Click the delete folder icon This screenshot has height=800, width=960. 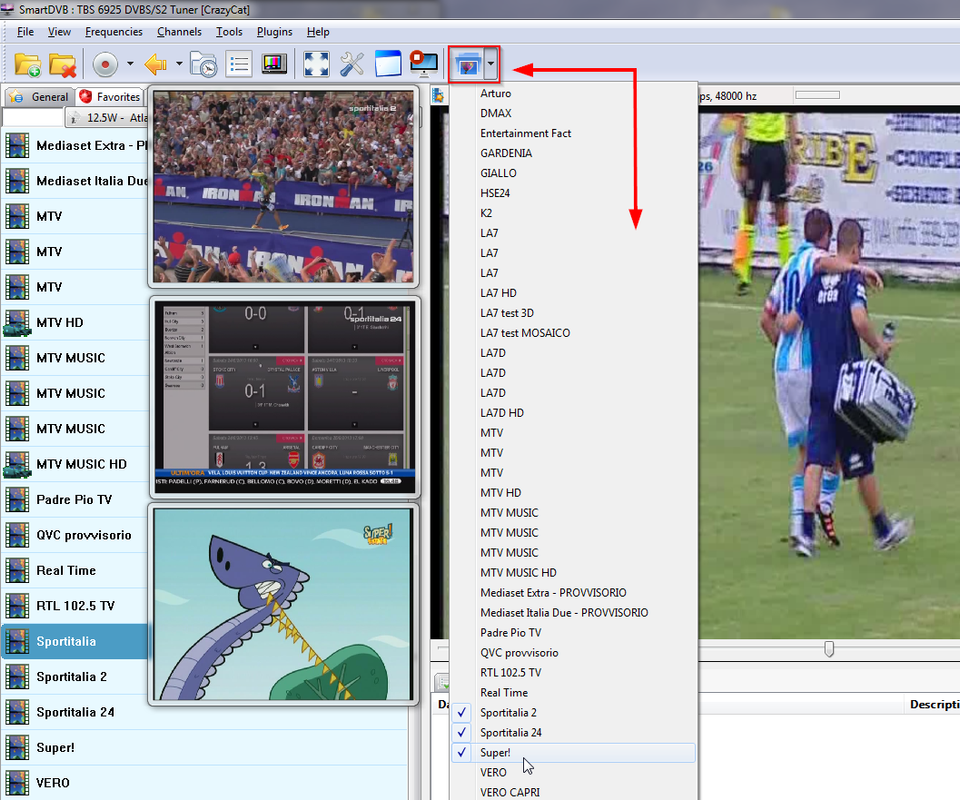coord(62,64)
